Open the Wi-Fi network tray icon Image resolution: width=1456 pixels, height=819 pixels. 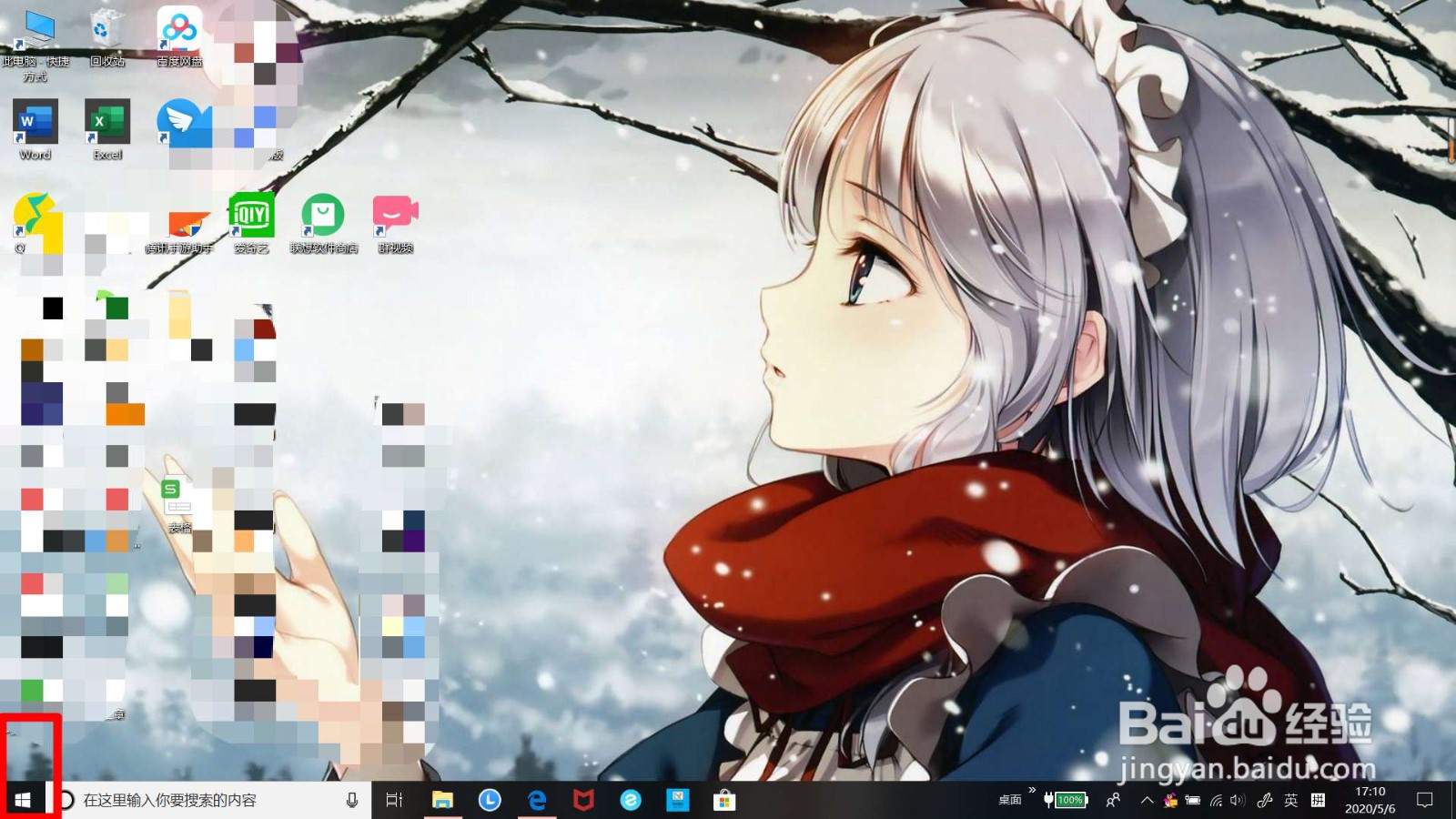[1216, 800]
